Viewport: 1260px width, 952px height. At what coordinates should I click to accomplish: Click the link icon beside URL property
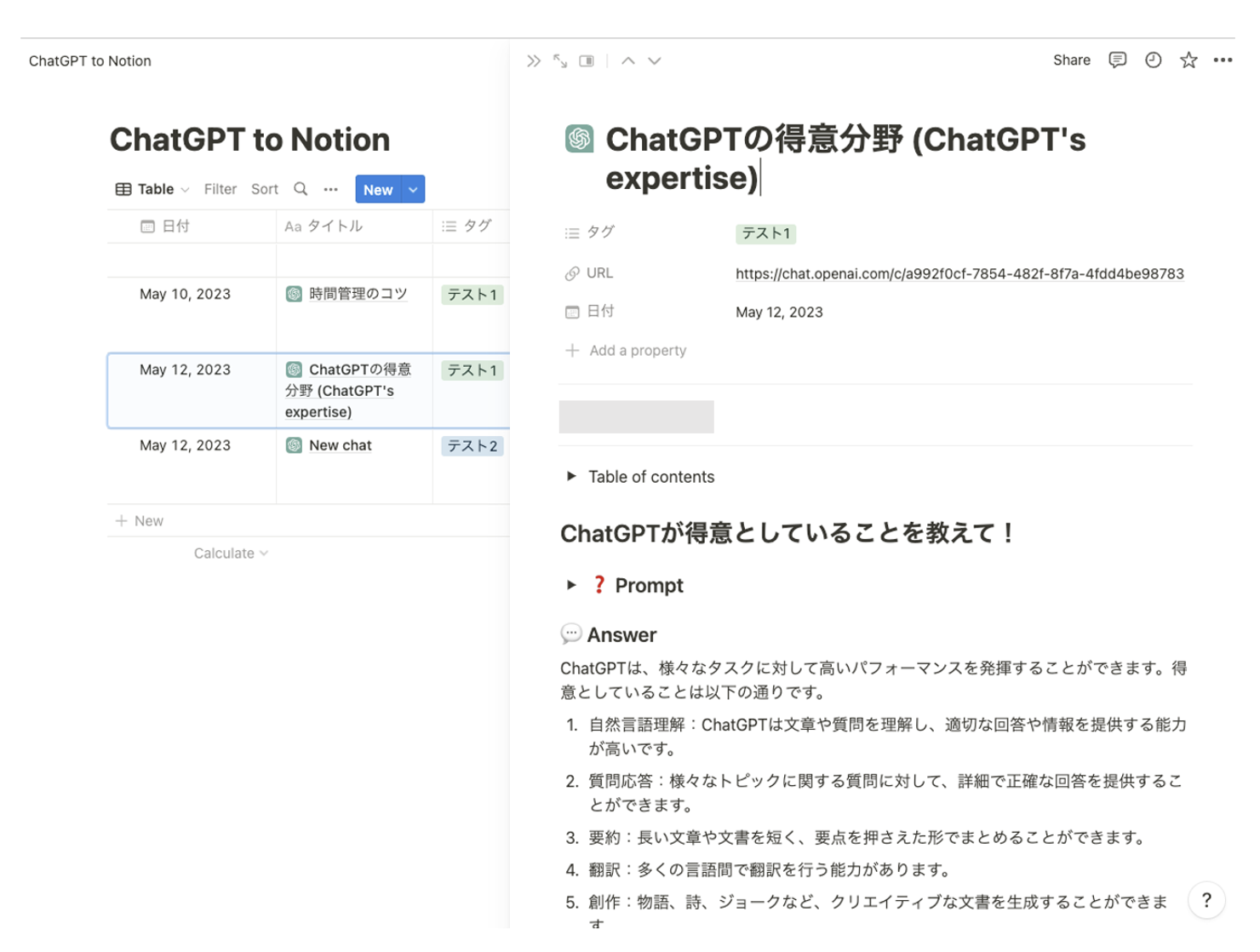coord(572,273)
